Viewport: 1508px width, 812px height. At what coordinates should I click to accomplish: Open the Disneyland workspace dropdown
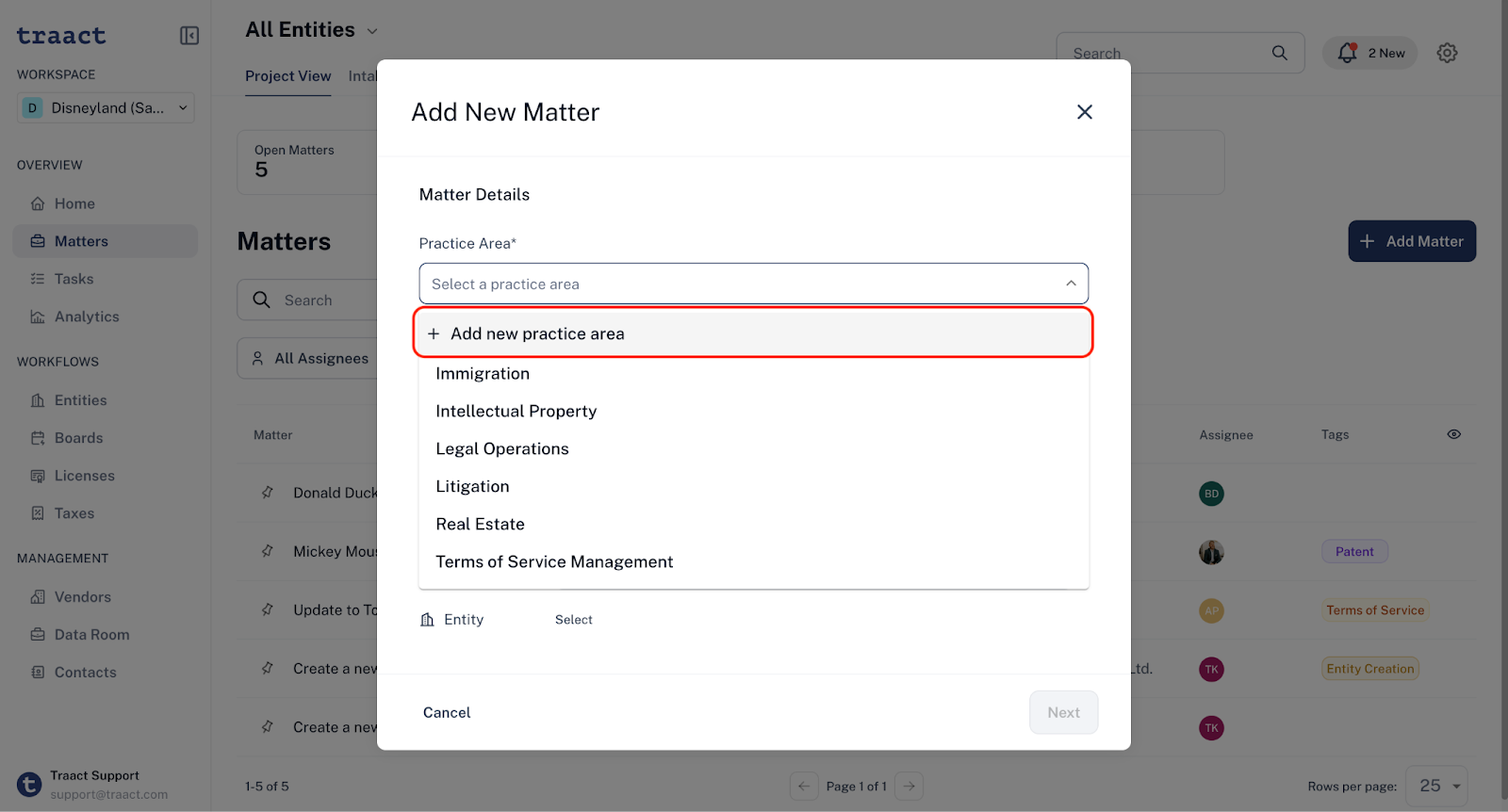[107, 107]
